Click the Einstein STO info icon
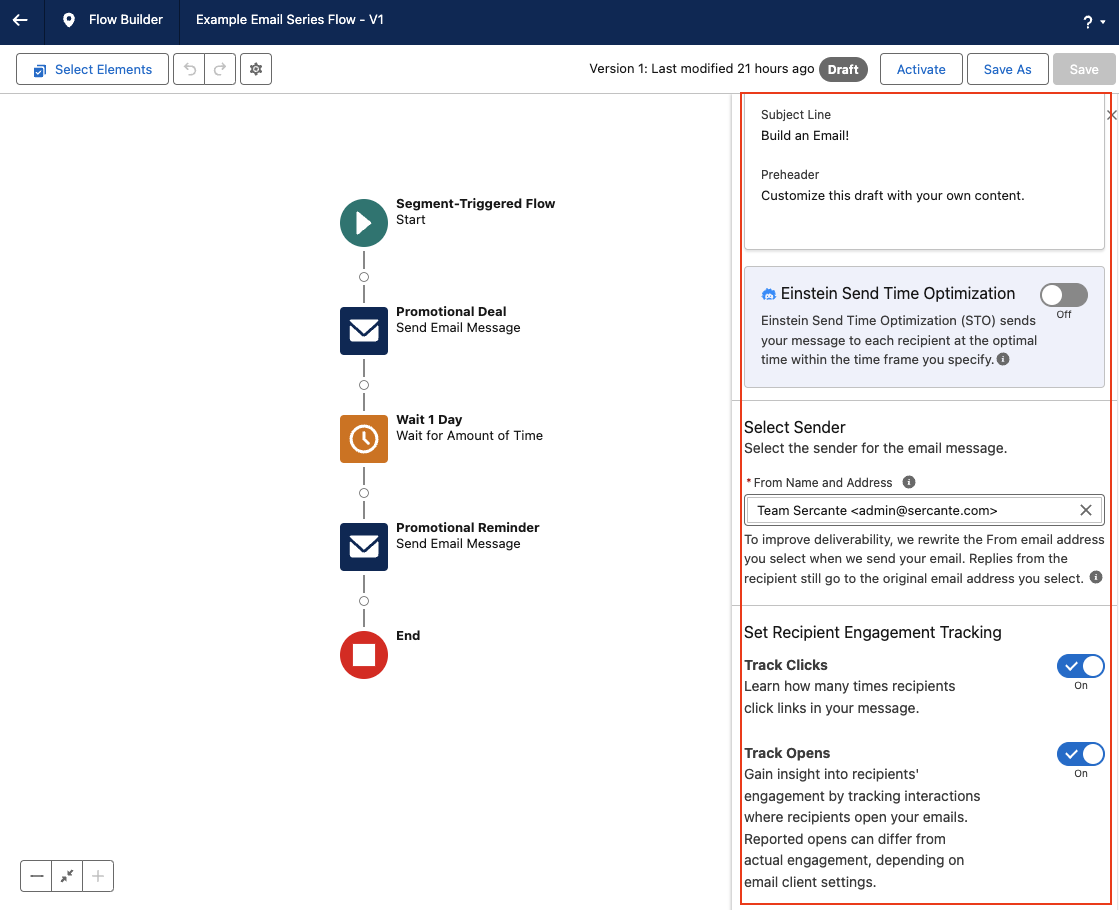This screenshot has width=1119, height=910. [1003, 359]
